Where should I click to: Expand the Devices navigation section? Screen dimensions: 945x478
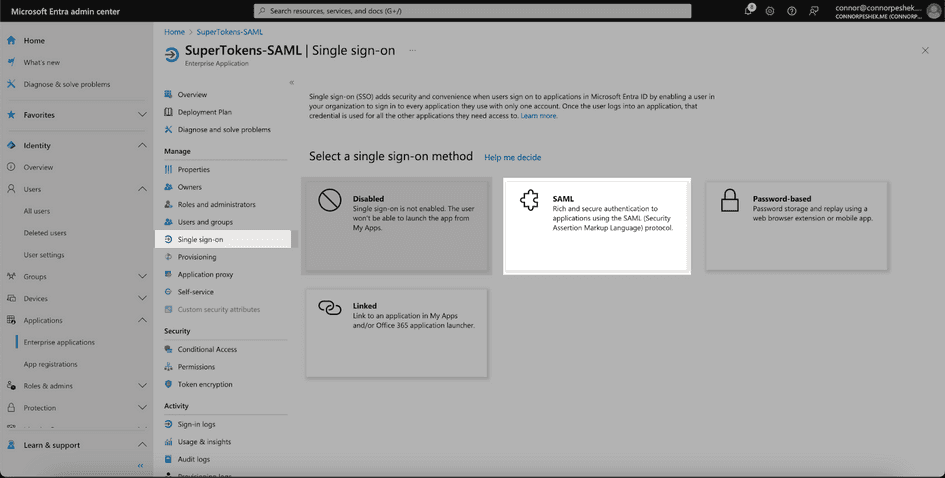(142, 299)
